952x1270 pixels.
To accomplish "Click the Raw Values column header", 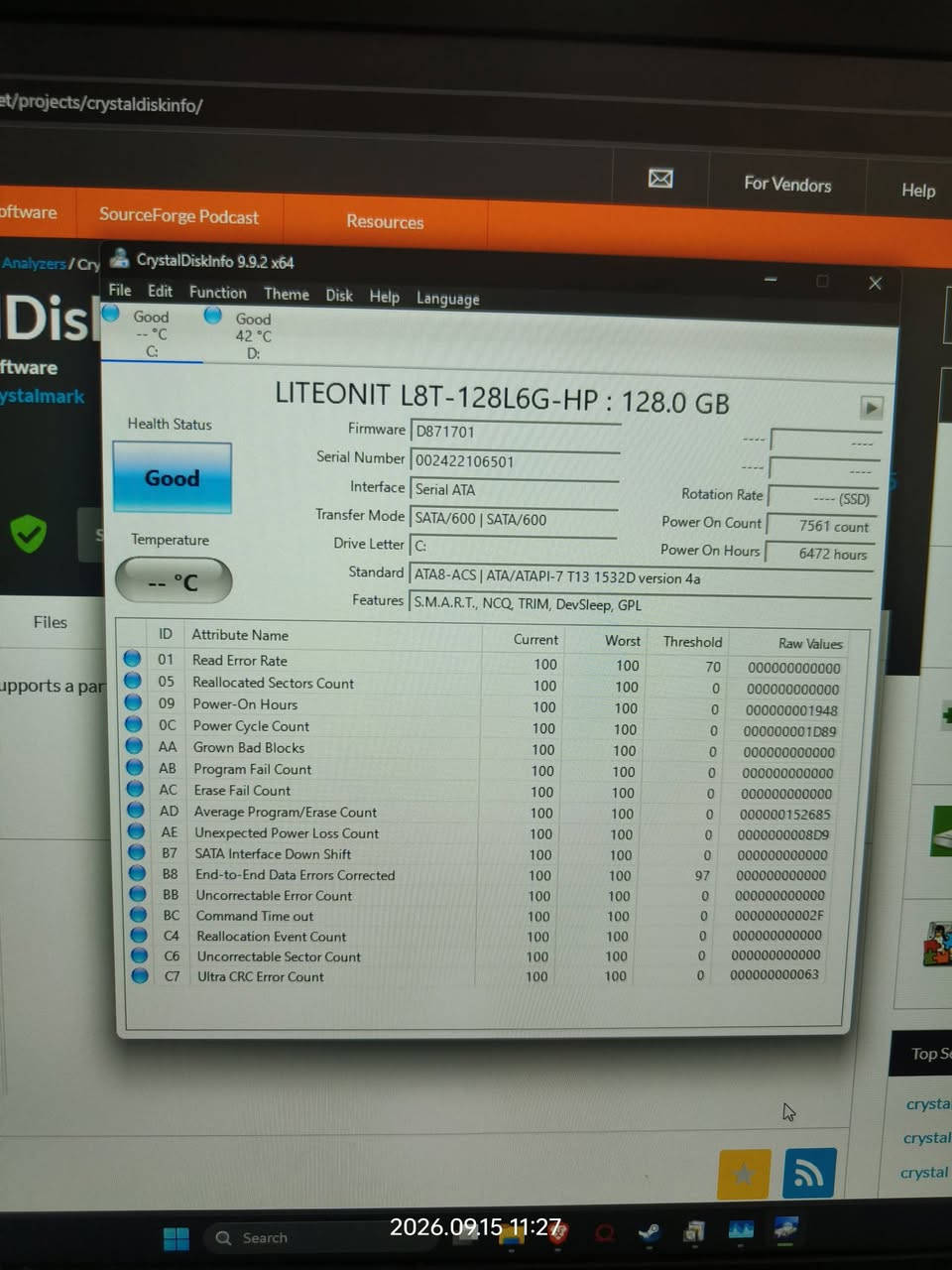I will (x=810, y=643).
